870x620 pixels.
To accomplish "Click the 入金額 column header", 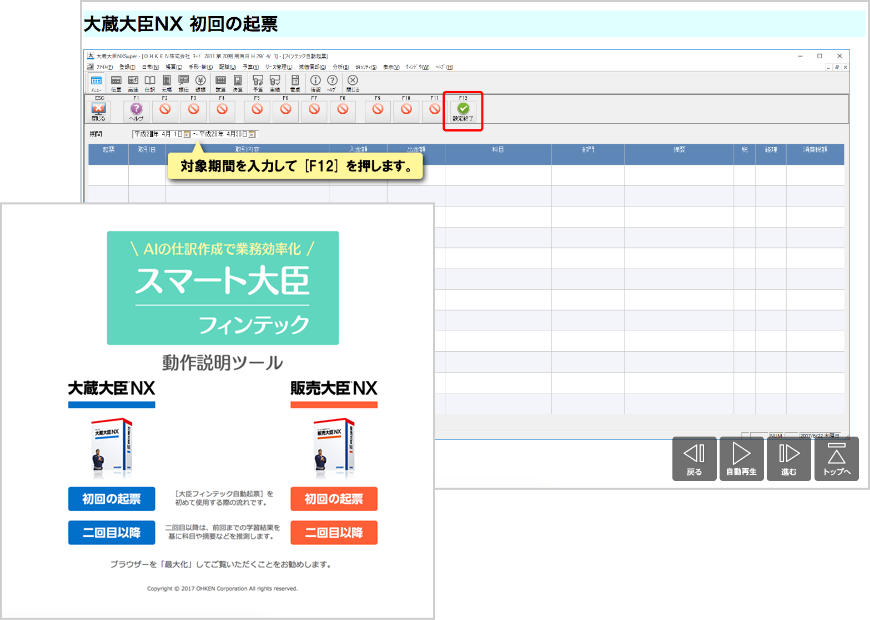I will click(358, 150).
